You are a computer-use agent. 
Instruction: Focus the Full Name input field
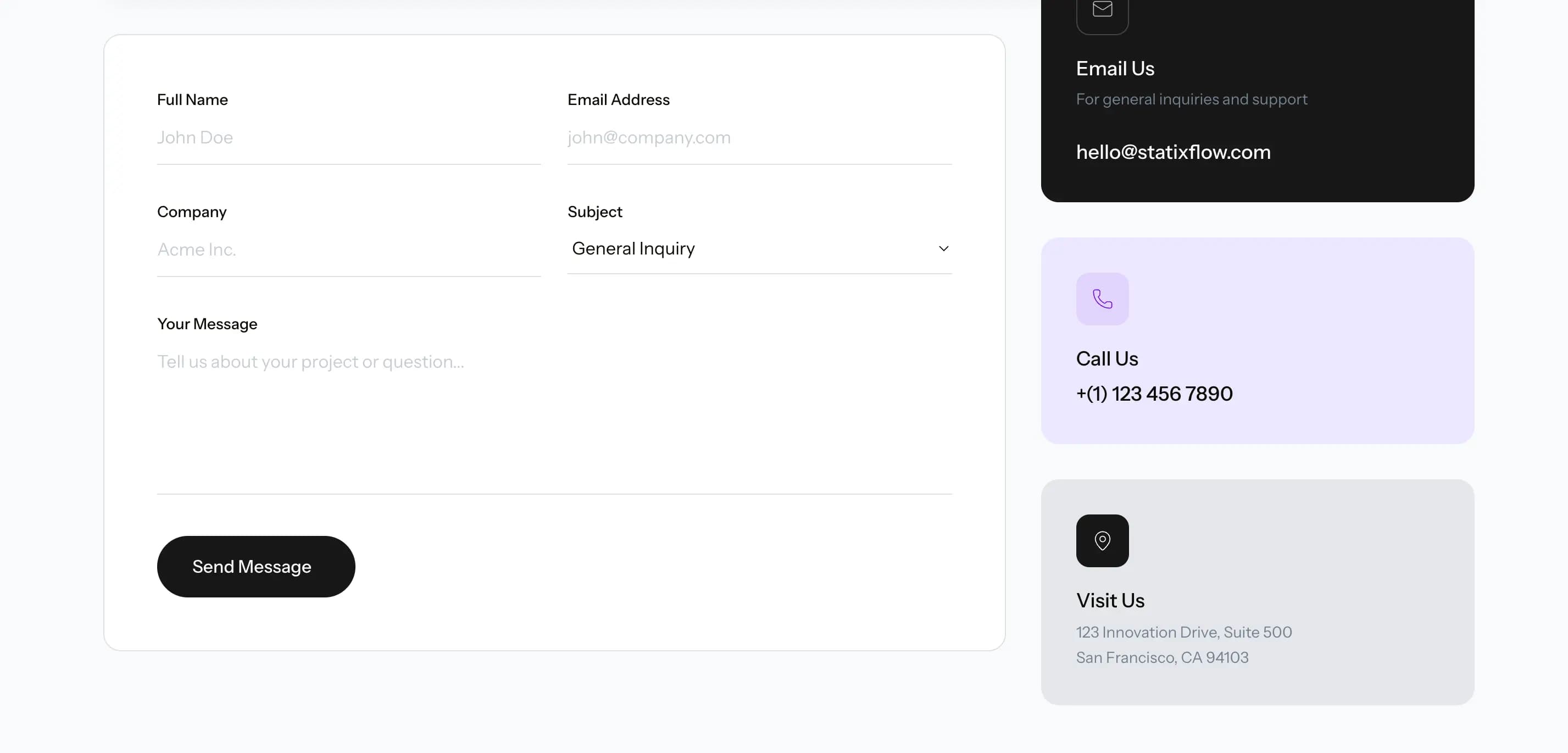(349, 138)
